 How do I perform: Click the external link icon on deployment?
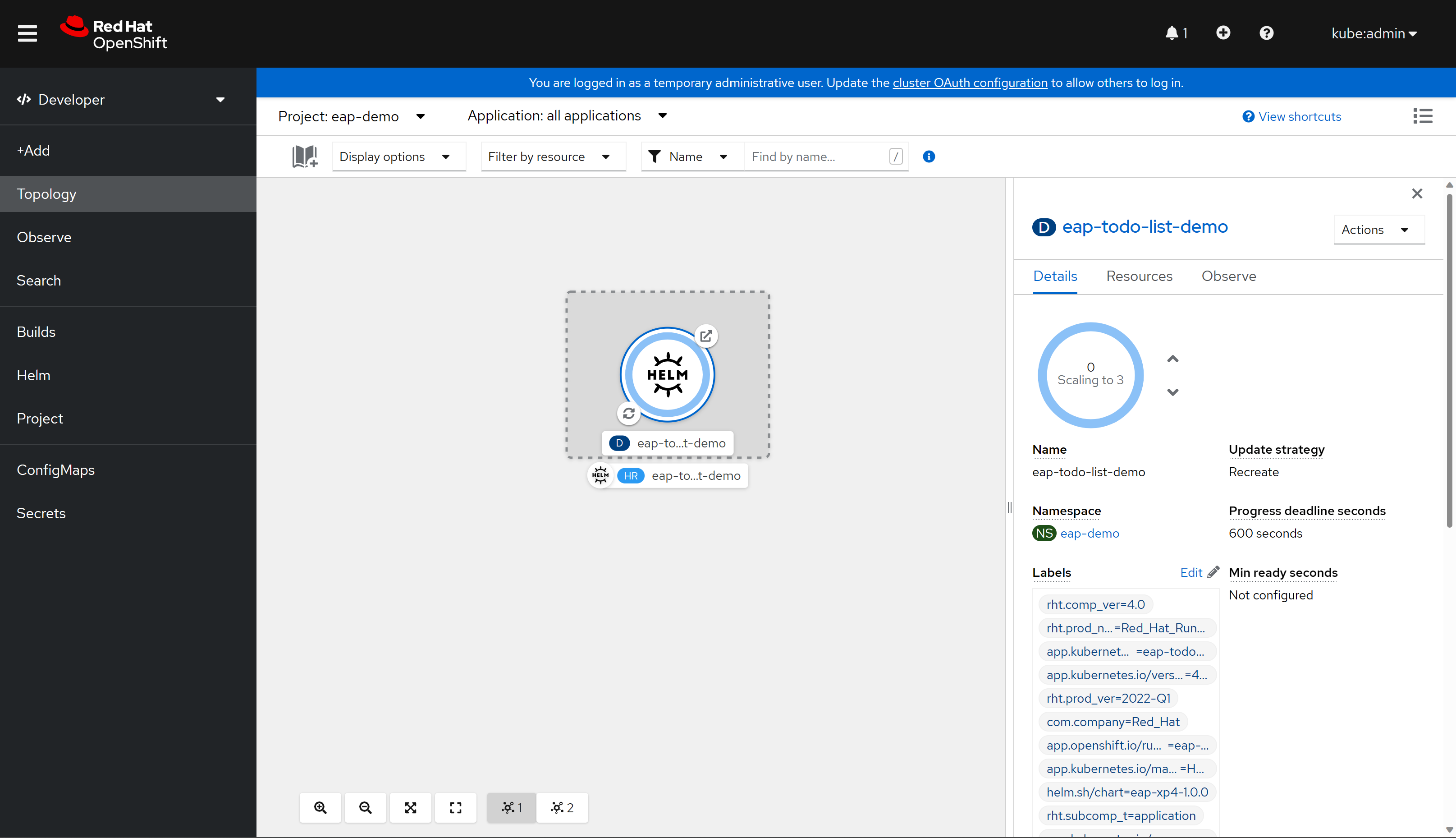[x=707, y=335]
